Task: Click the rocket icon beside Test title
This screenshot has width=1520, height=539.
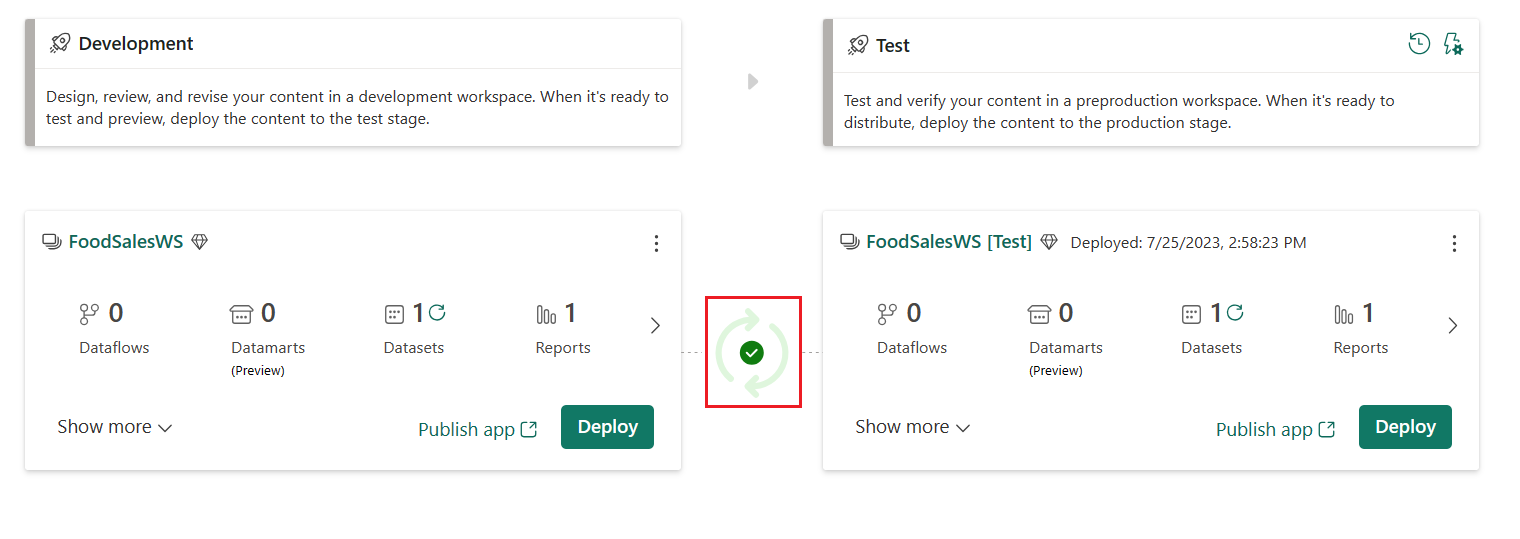Action: [858, 44]
